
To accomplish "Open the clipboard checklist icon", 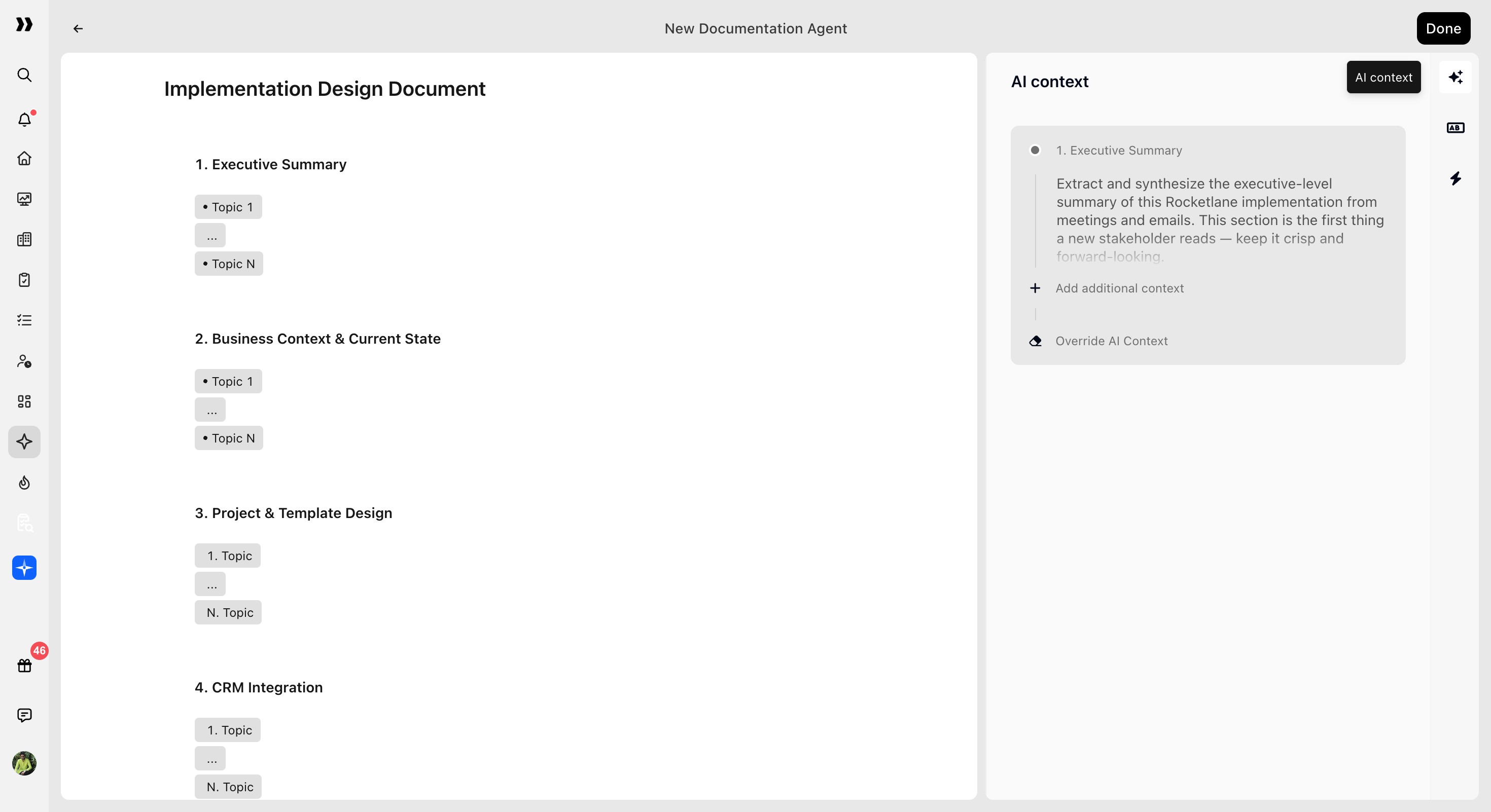I will click(x=24, y=280).
